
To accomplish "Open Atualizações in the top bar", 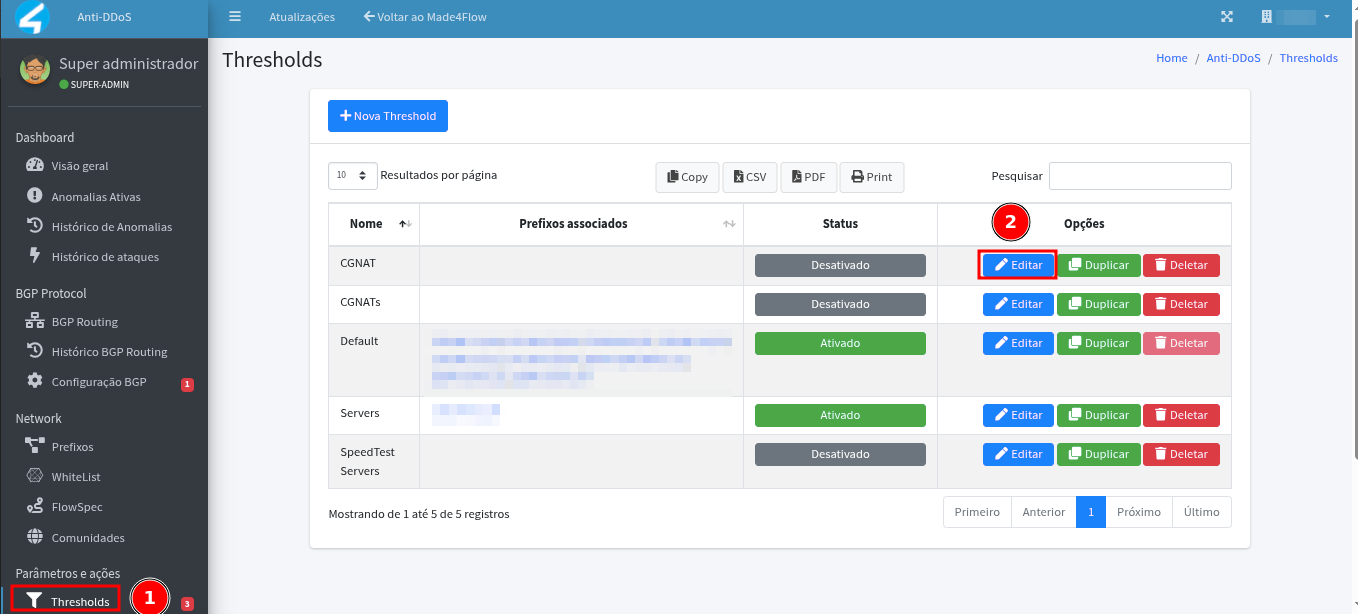I will coord(302,17).
